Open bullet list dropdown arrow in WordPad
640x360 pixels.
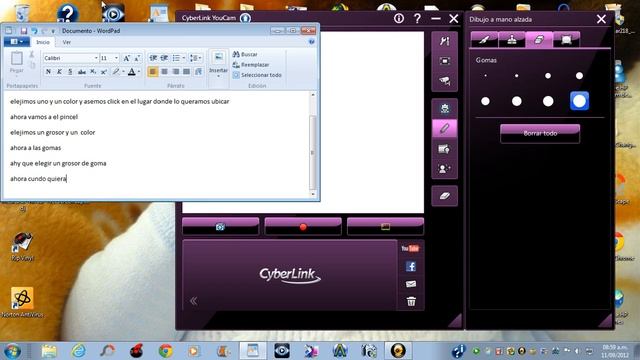click(x=183, y=58)
